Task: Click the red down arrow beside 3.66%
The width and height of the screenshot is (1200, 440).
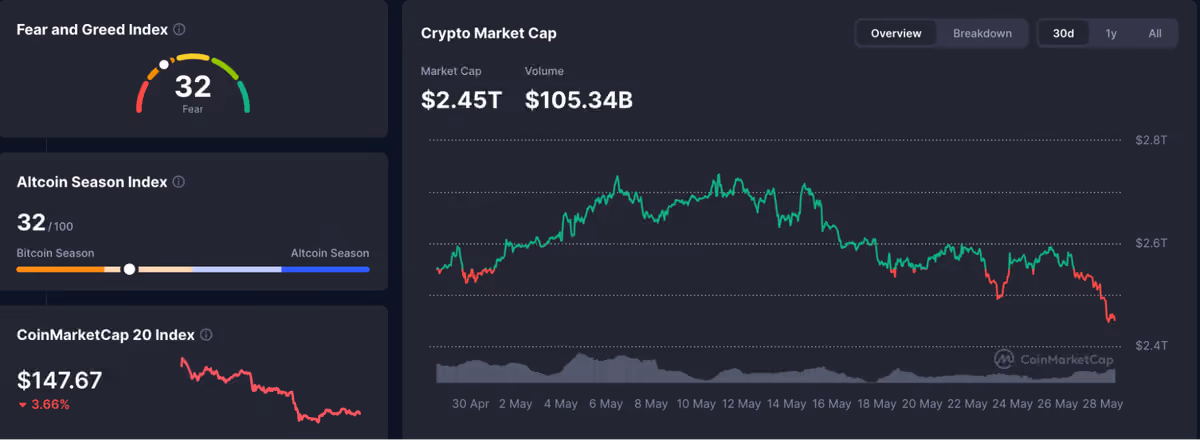Action: [23, 405]
